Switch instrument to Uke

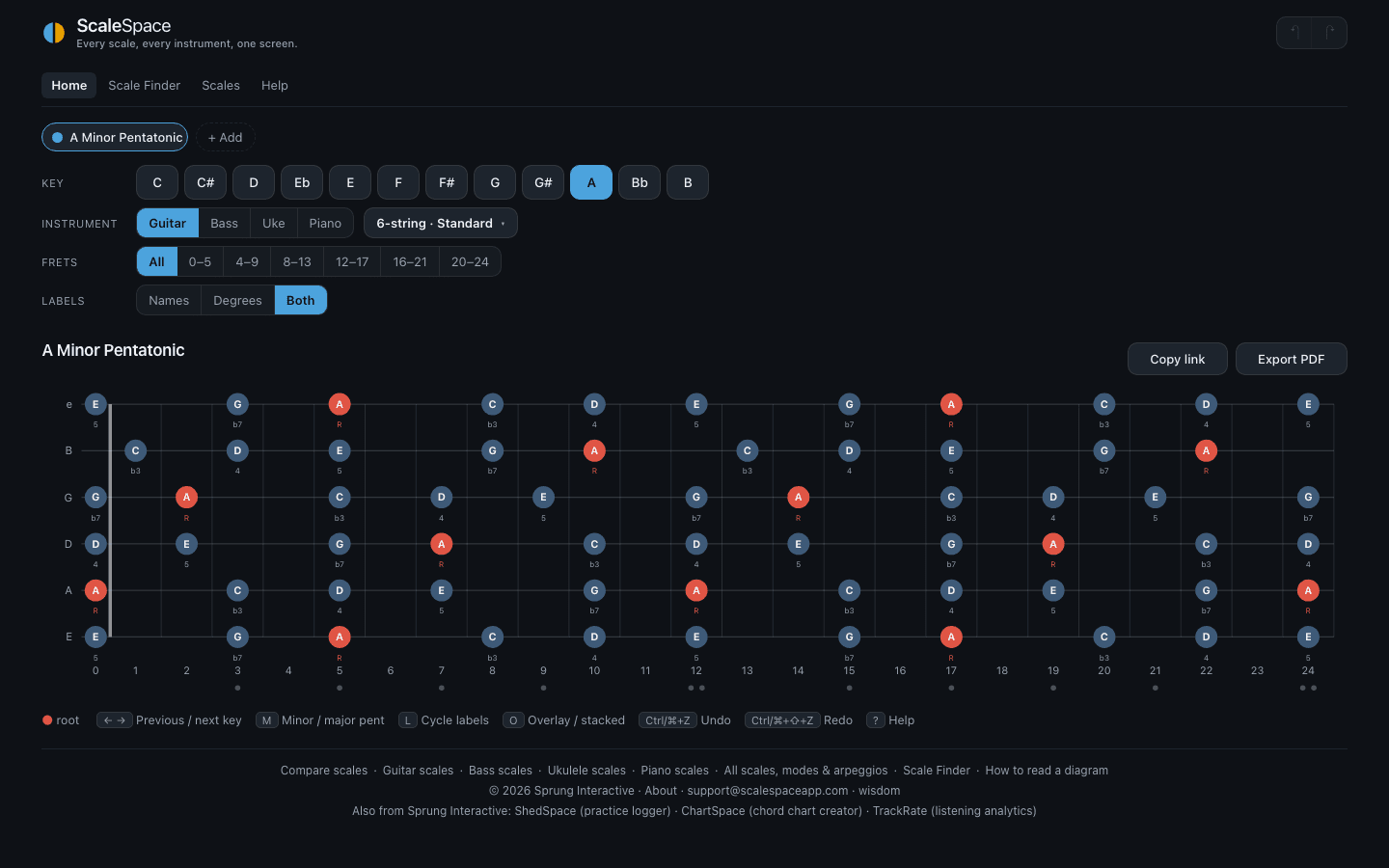(x=274, y=223)
